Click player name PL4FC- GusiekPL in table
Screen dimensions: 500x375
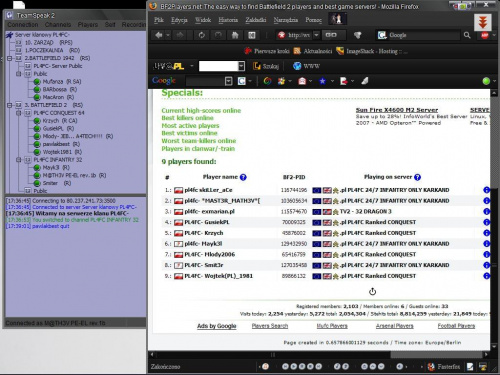point(207,222)
